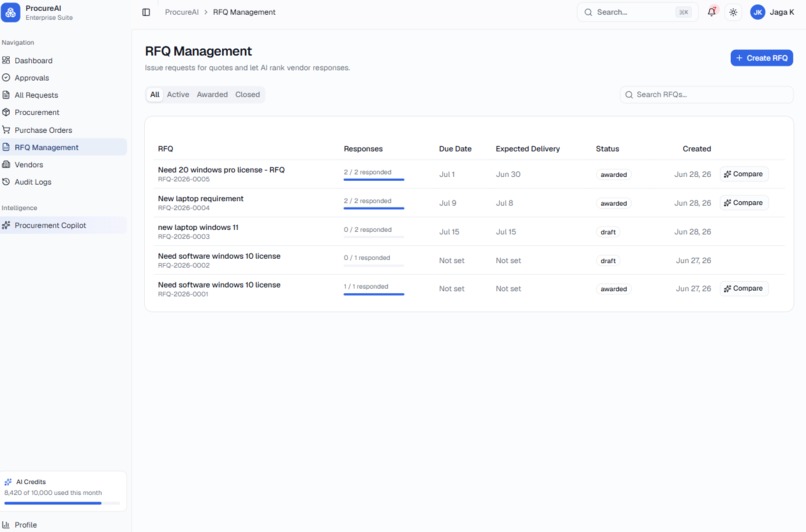Image resolution: width=806 pixels, height=532 pixels.
Task: Click the Profile chart icon
Action: (x=6, y=525)
